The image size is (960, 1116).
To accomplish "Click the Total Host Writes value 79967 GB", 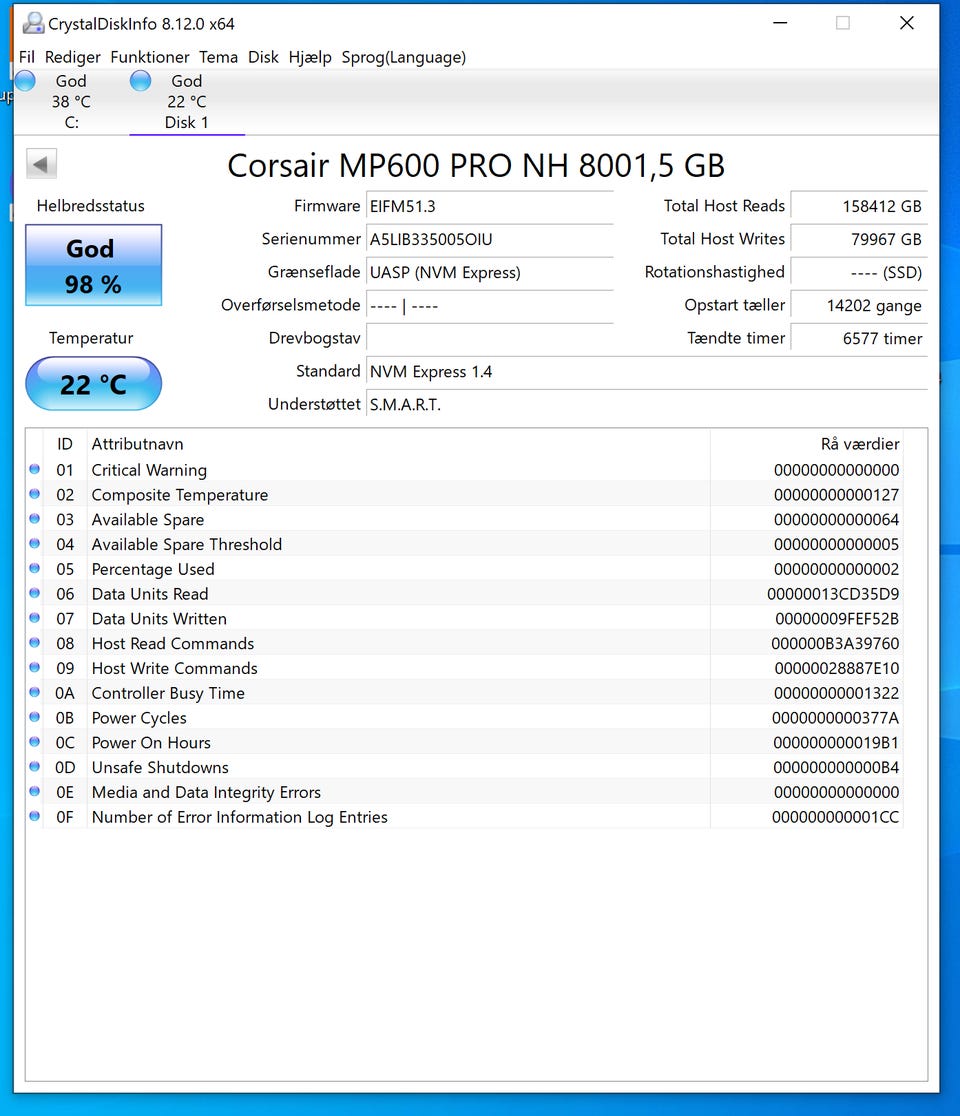I will pos(859,239).
